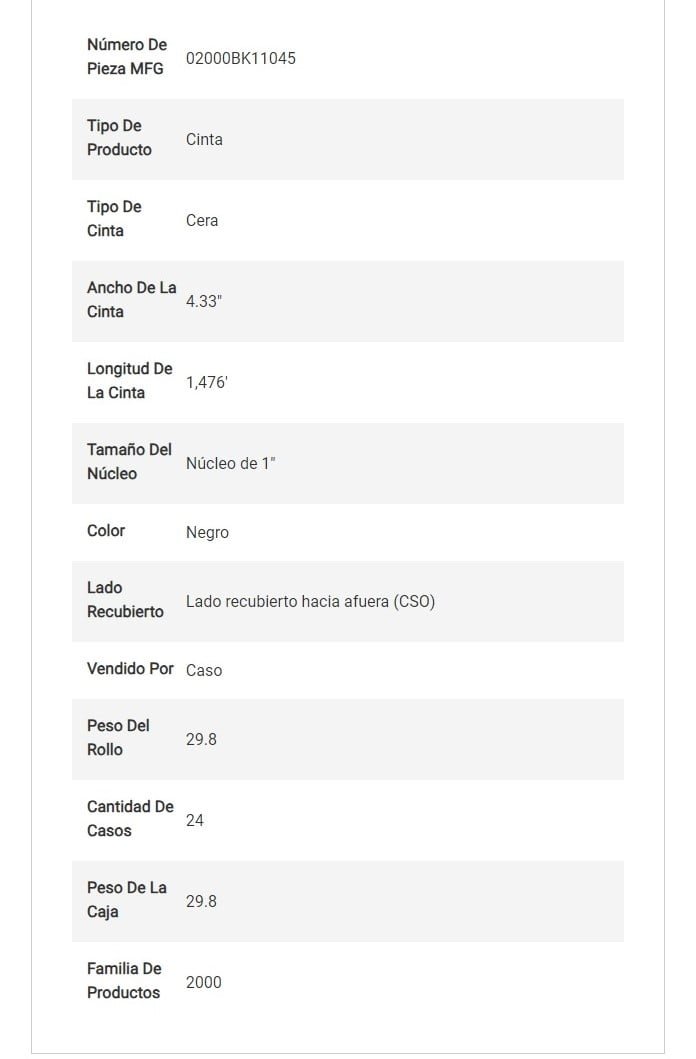This screenshot has width=696, height=1059.
Task: Select the "Cera" tape type value
Action: (x=202, y=220)
